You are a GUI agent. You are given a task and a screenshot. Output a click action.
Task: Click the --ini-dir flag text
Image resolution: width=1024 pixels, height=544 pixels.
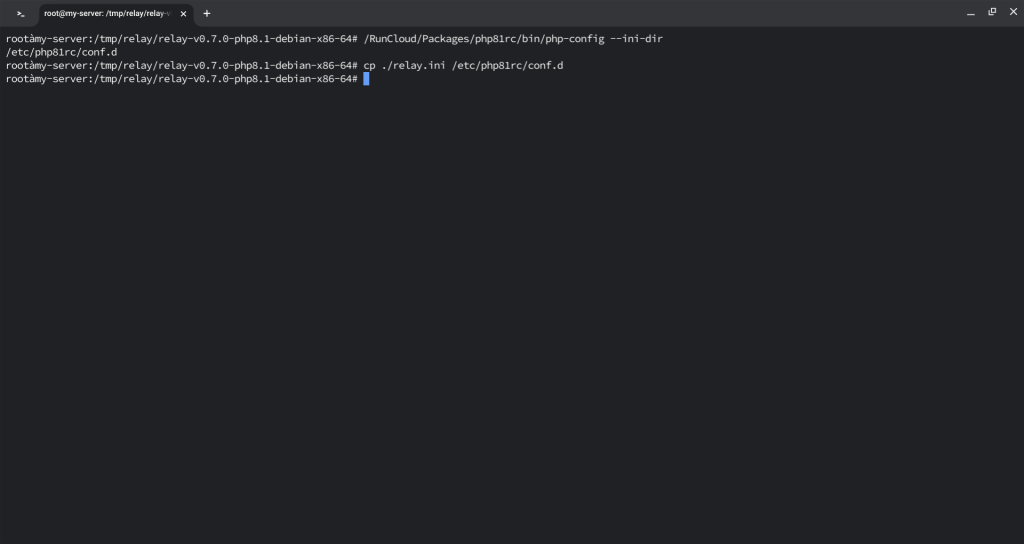(x=637, y=38)
